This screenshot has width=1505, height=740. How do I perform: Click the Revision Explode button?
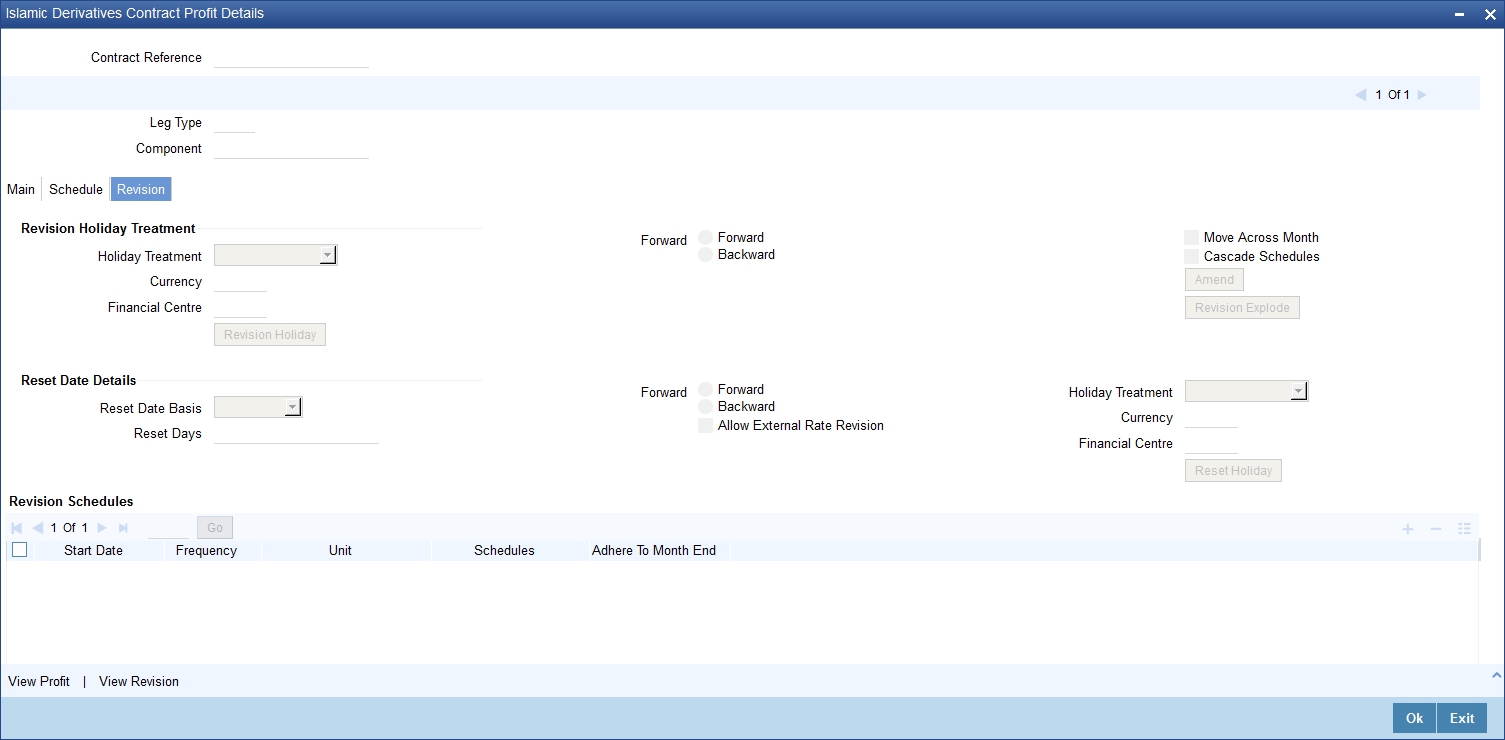click(x=1242, y=308)
